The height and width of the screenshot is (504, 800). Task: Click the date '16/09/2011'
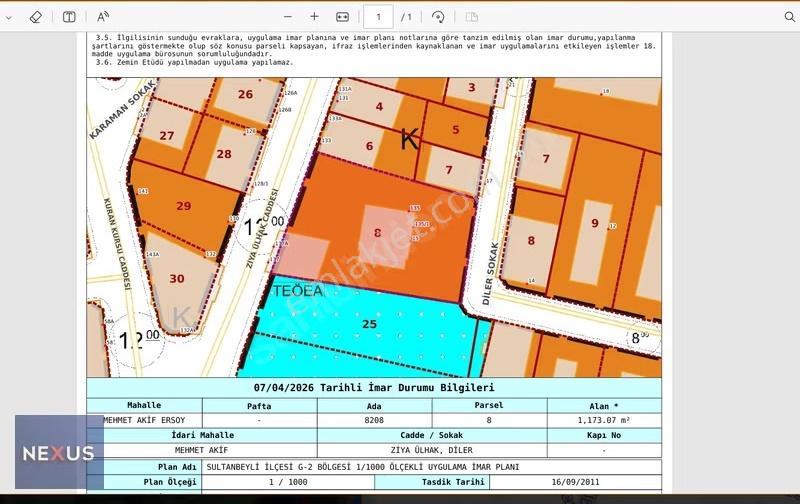click(576, 482)
